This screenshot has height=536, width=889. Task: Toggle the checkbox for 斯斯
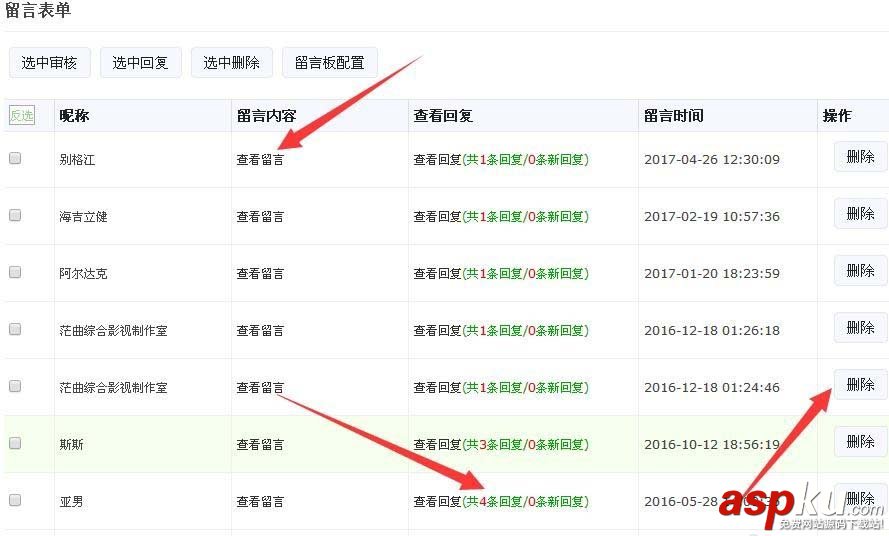(15, 443)
